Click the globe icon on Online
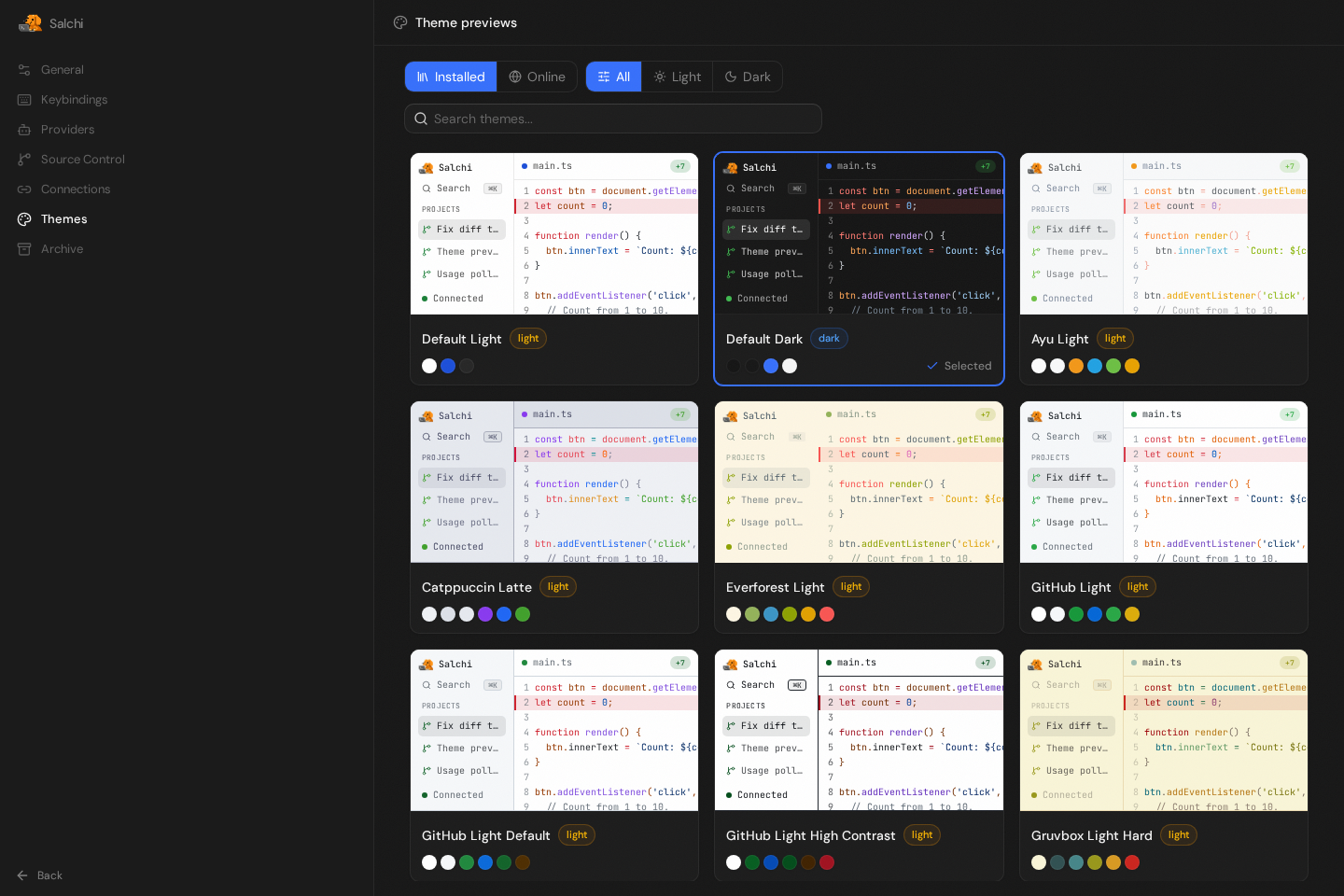Viewport: 1344px width, 896px height. pyautogui.click(x=515, y=77)
